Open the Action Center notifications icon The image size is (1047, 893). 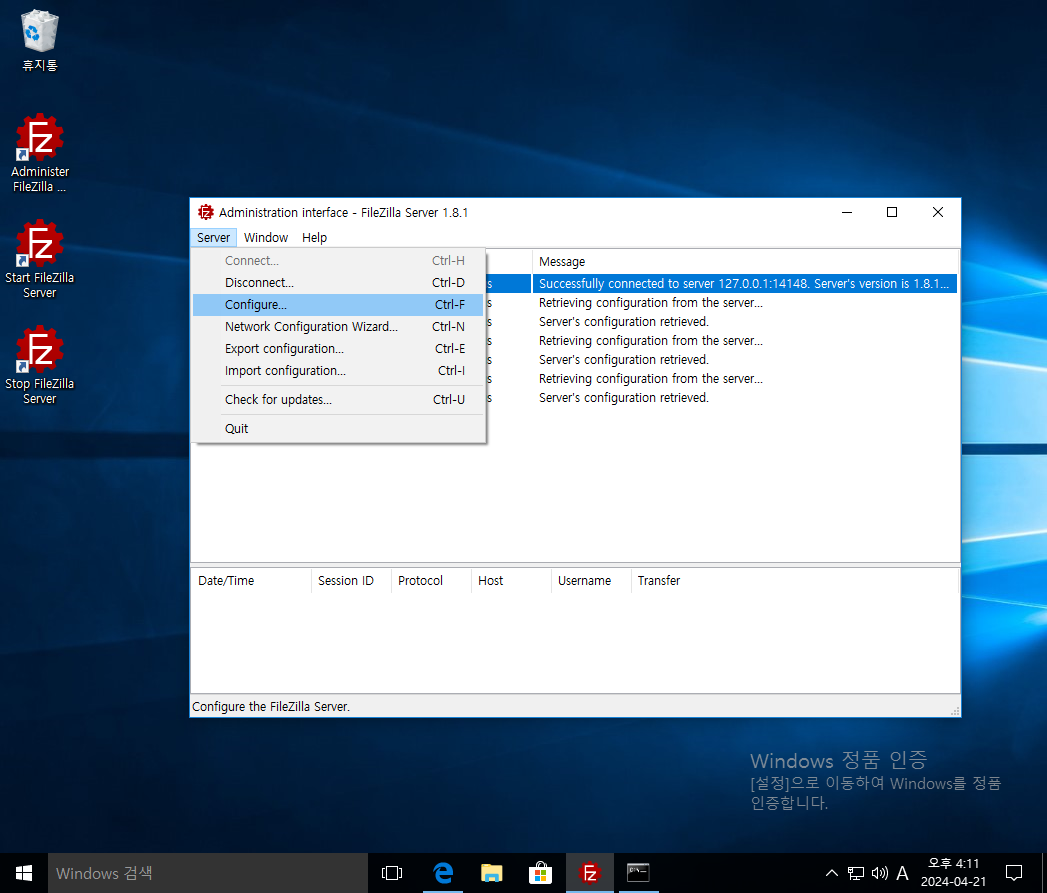click(x=1014, y=873)
